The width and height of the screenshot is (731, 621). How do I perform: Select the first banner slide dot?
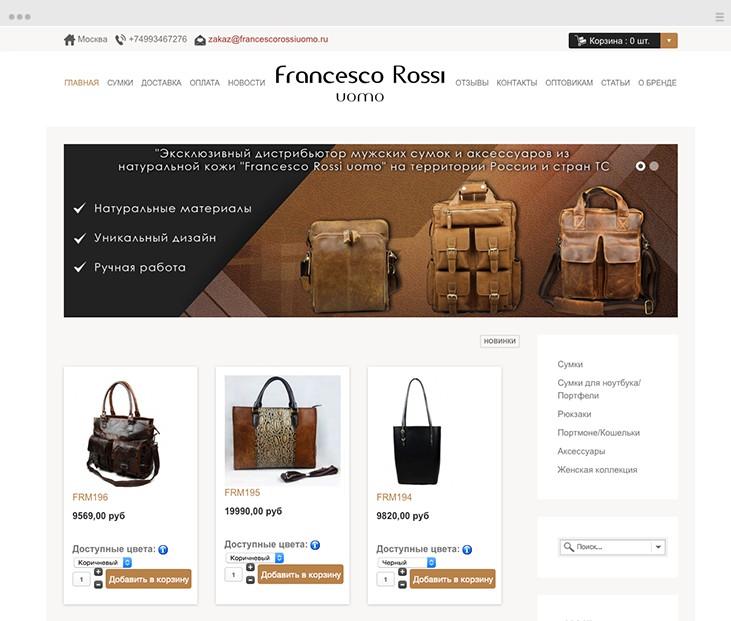pos(641,166)
